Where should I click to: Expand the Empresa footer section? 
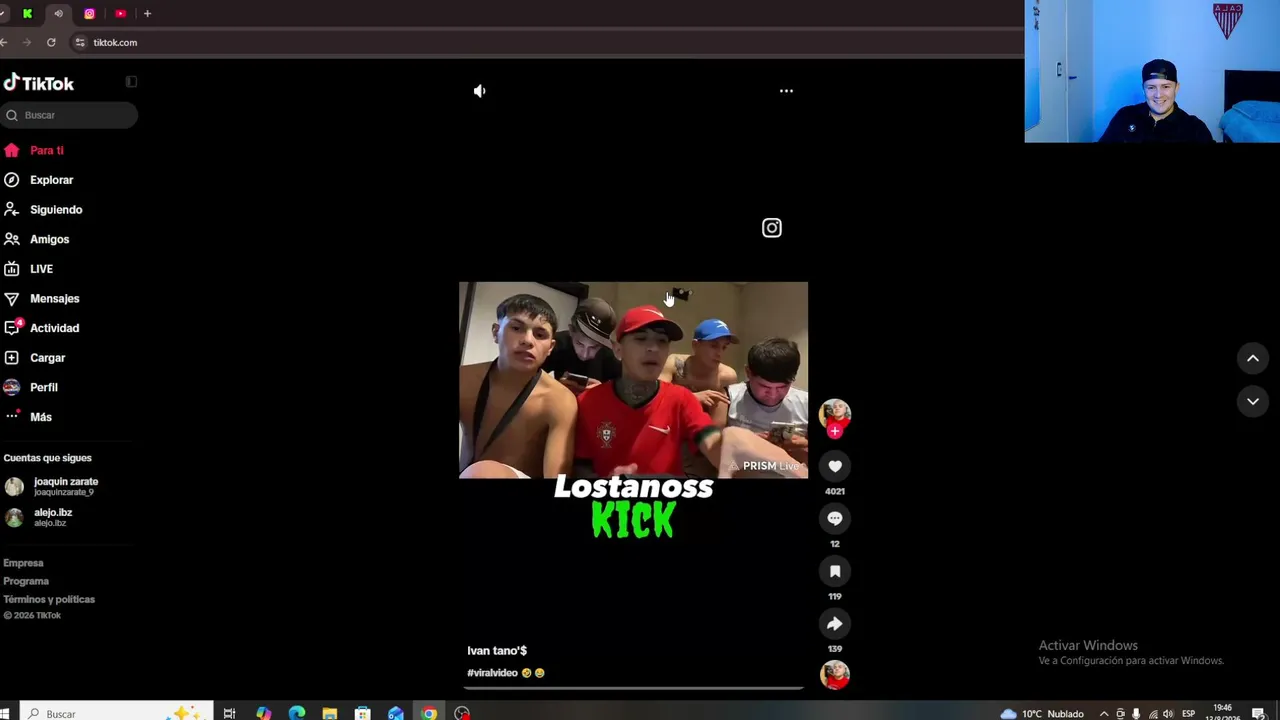tap(23, 563)
